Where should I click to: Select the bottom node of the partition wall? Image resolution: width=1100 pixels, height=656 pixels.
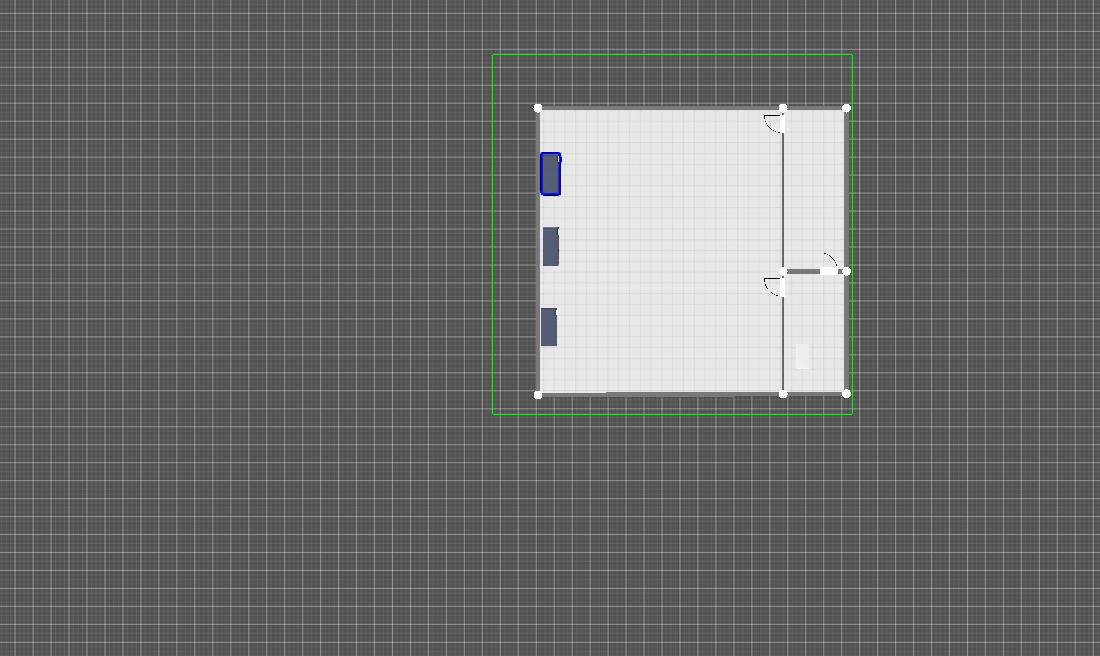tap(783, 394)
